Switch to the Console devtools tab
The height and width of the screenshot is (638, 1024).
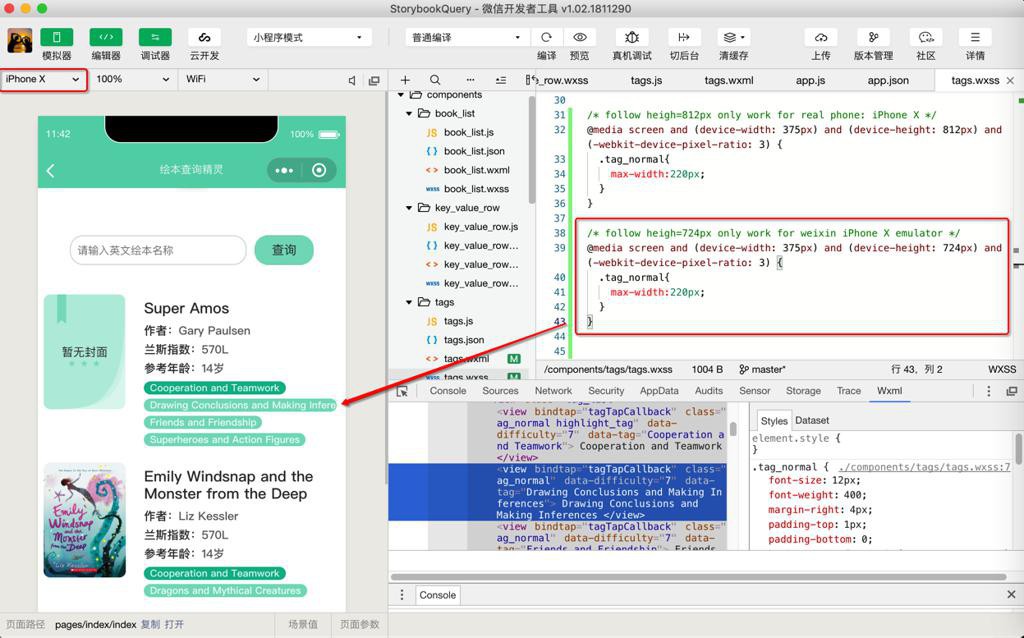coord(447,391)
